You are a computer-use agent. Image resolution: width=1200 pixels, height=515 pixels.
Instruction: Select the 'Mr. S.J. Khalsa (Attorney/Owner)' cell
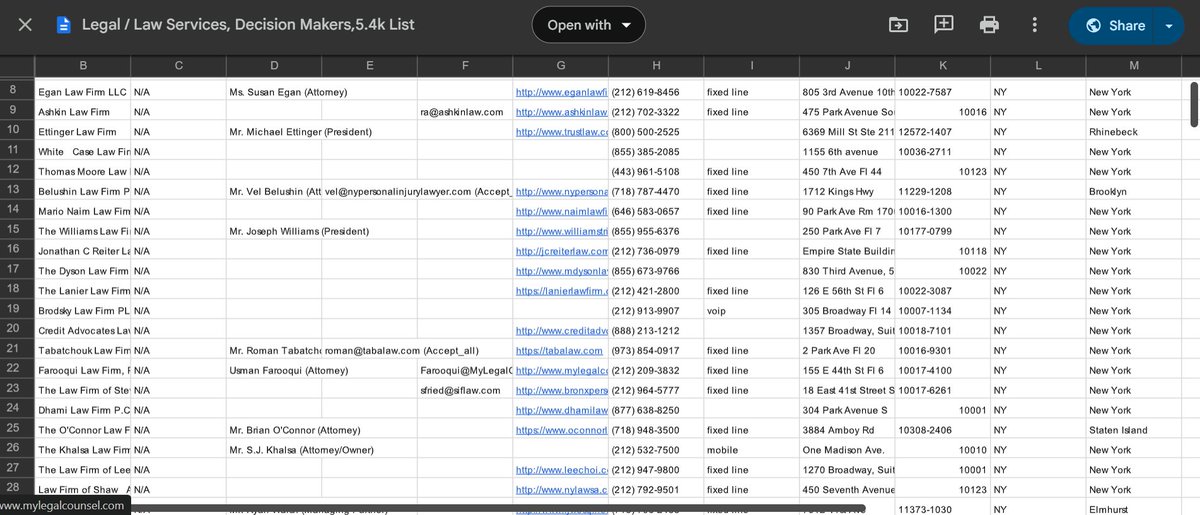pyautogui.click(x=300, y=450)
